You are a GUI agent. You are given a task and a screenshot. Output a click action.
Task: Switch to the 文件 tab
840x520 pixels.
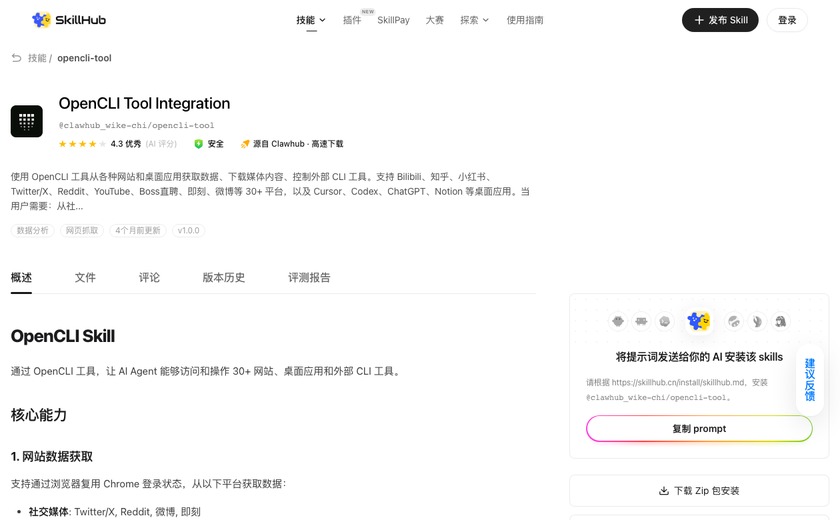coord(85,277)
